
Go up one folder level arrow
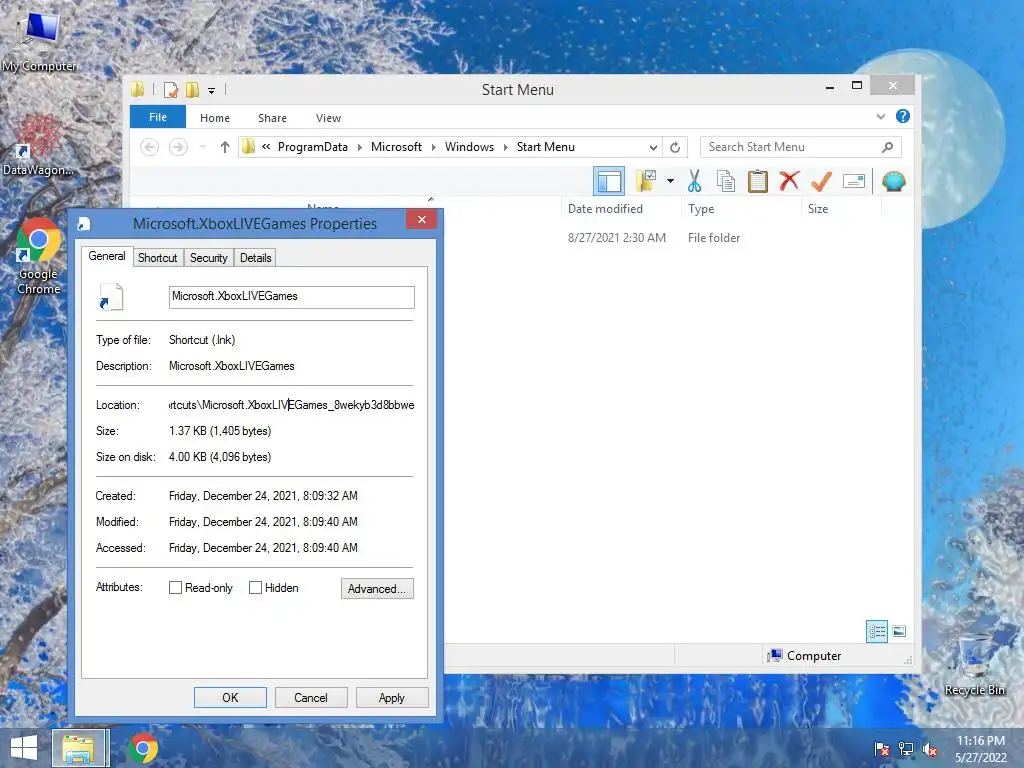(225, 147)
